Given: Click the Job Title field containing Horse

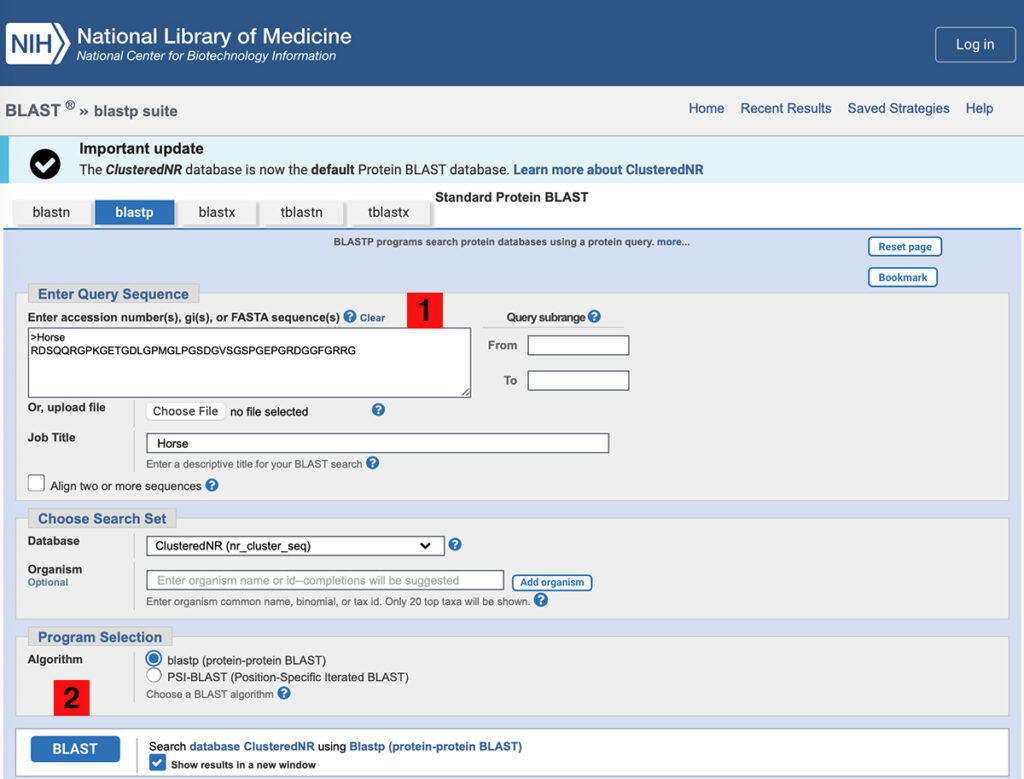Looking at the screenshot, I should tap(377, 443).
